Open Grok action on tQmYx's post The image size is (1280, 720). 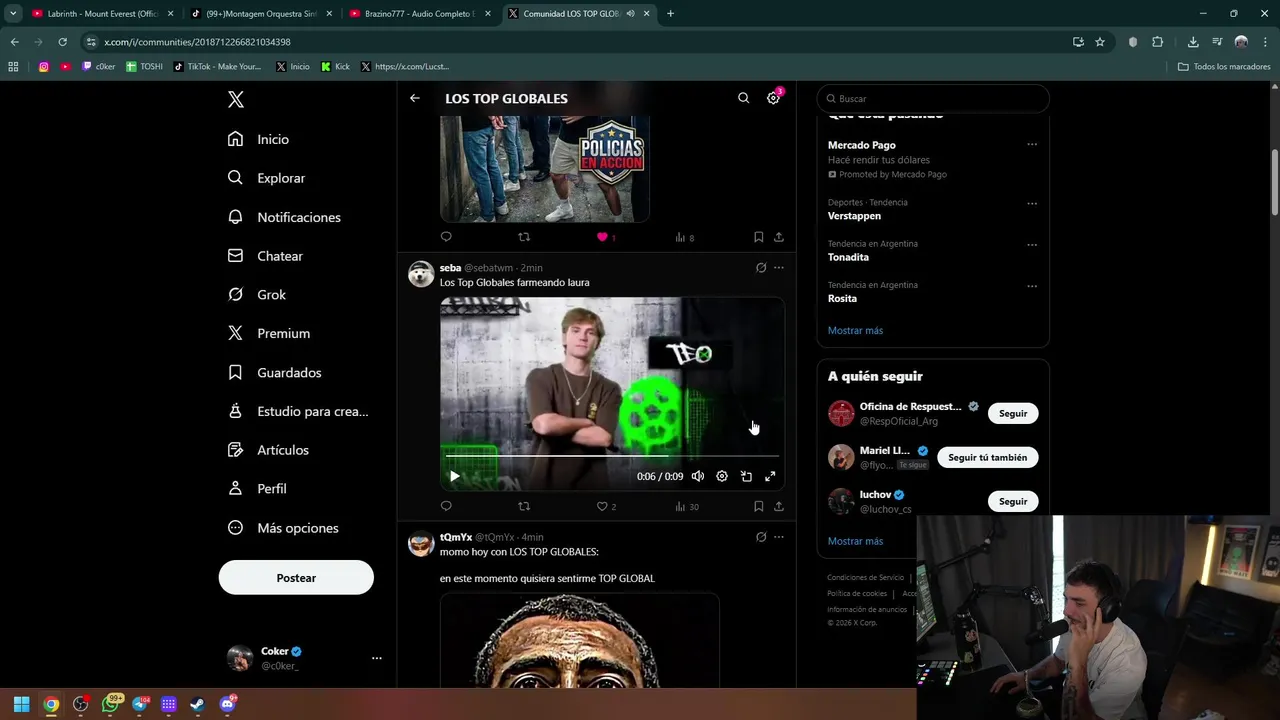tap(761, 537)
